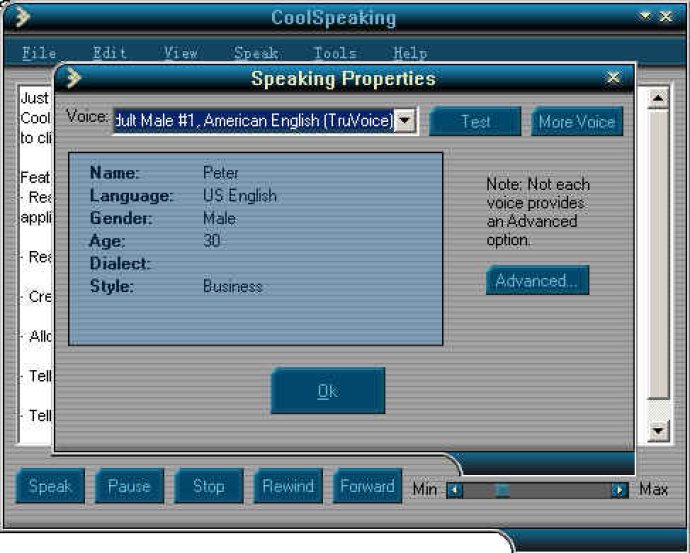
Task: Close the Speaking Properties dialog
Action: [613, 78]
